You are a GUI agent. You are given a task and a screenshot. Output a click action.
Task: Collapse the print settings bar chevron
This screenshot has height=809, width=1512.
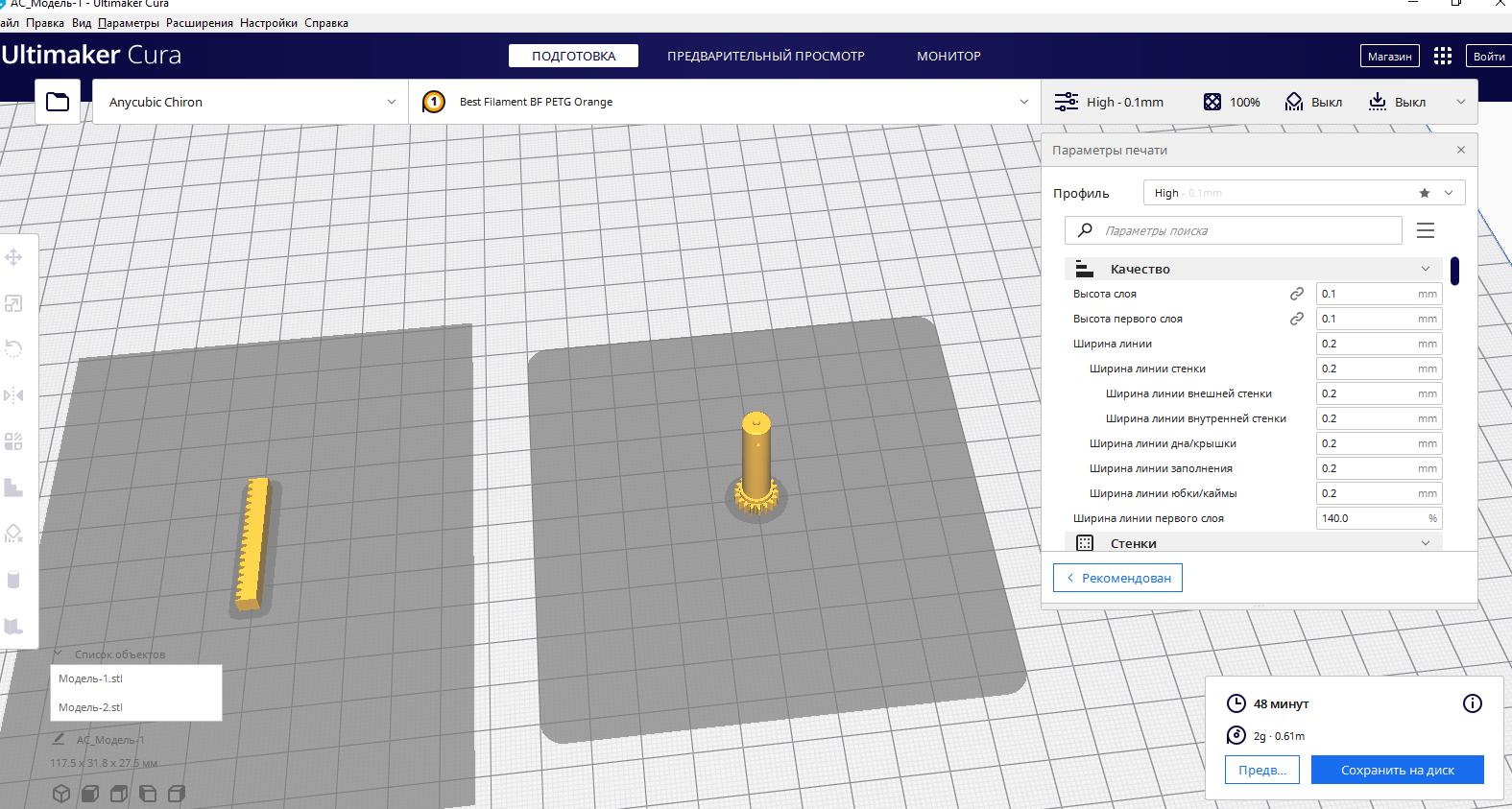(1461, 102)
